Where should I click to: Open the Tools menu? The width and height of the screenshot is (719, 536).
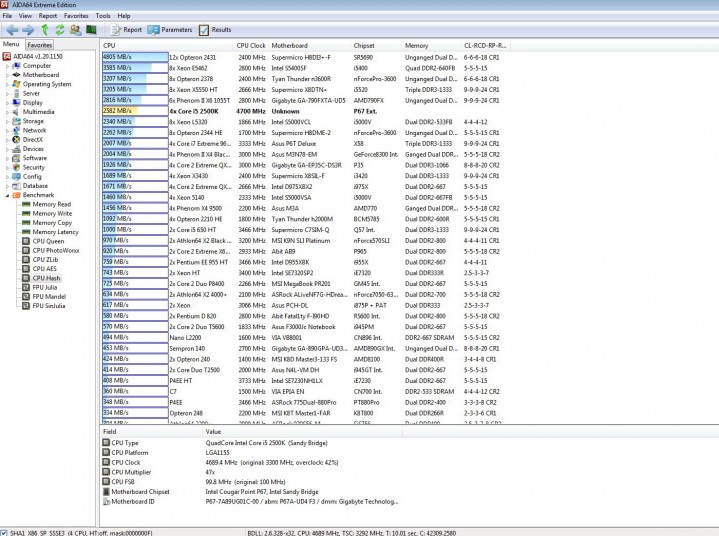coord(103,16)
